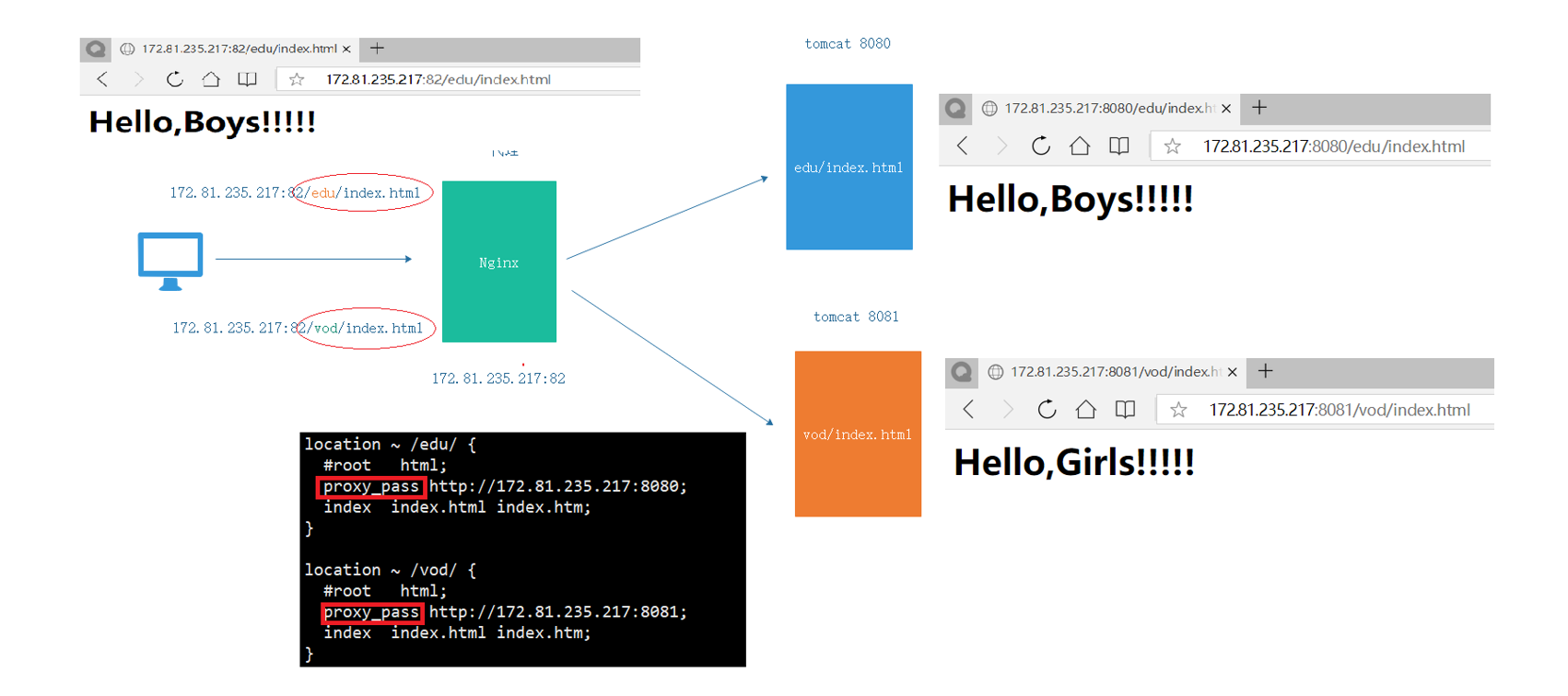Open a new tab in the port 8081 browser
This screenshot has height=696, width=1568.
pos(1265,371)
